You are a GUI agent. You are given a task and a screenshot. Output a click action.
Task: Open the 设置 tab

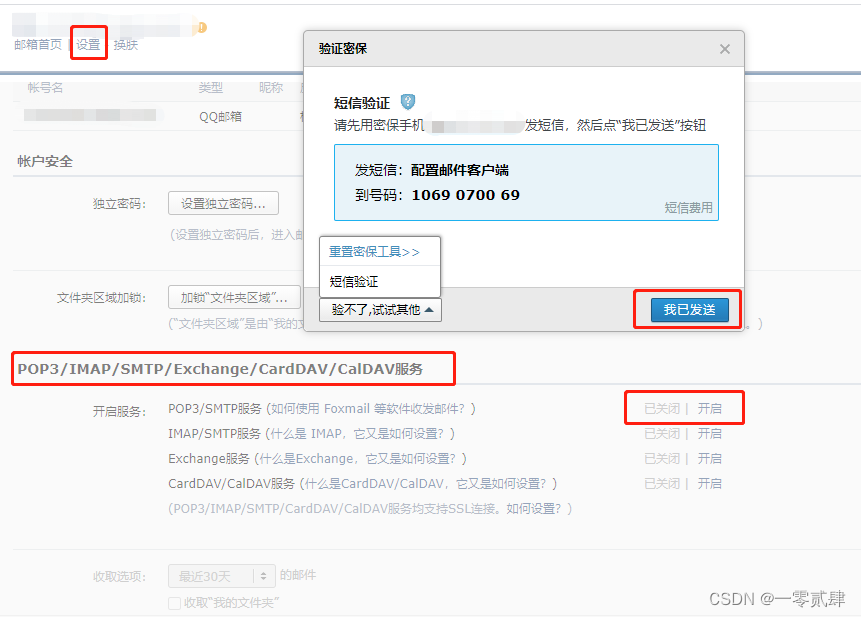(x=88, y=44)
